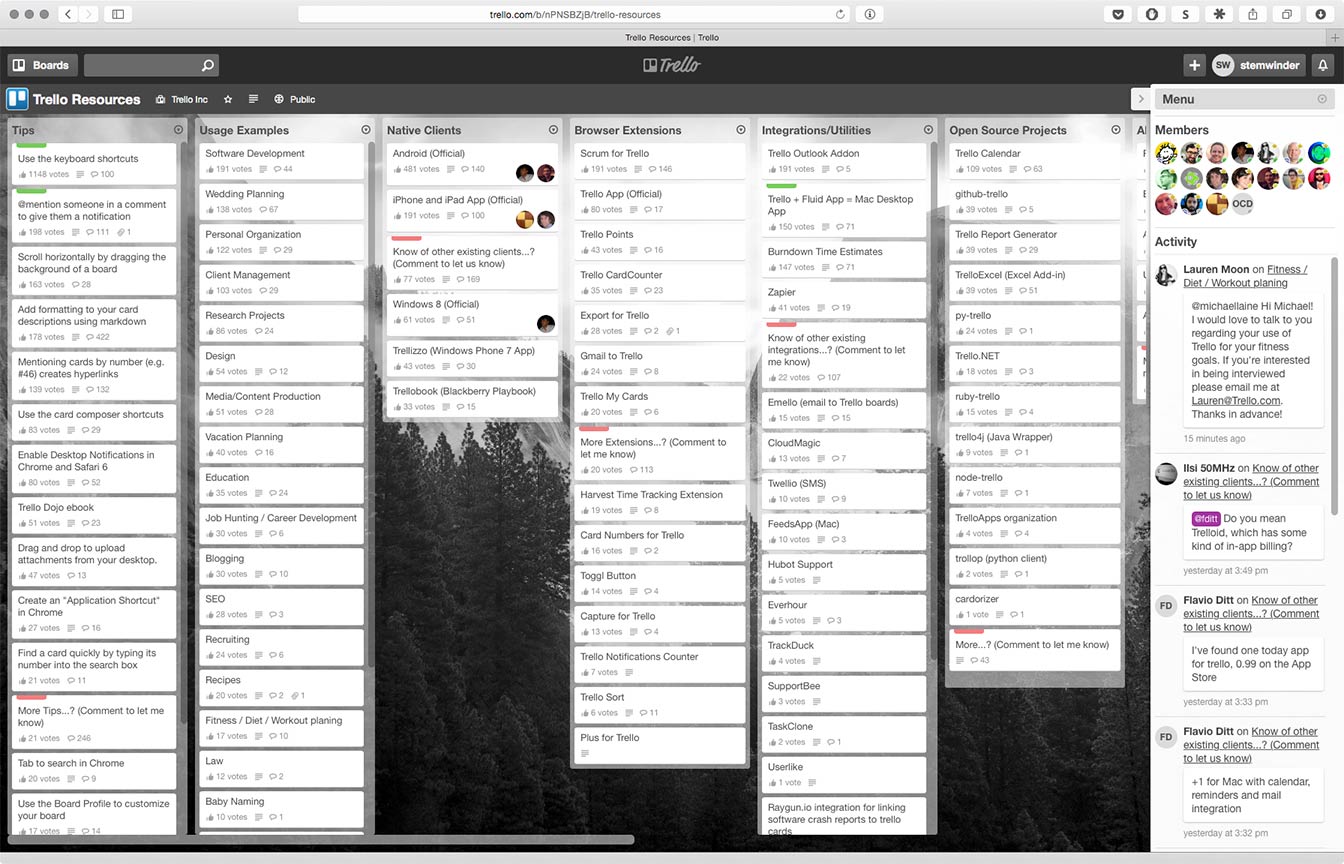Click the green label on Trello + Fluid App card

pos(781,186)
